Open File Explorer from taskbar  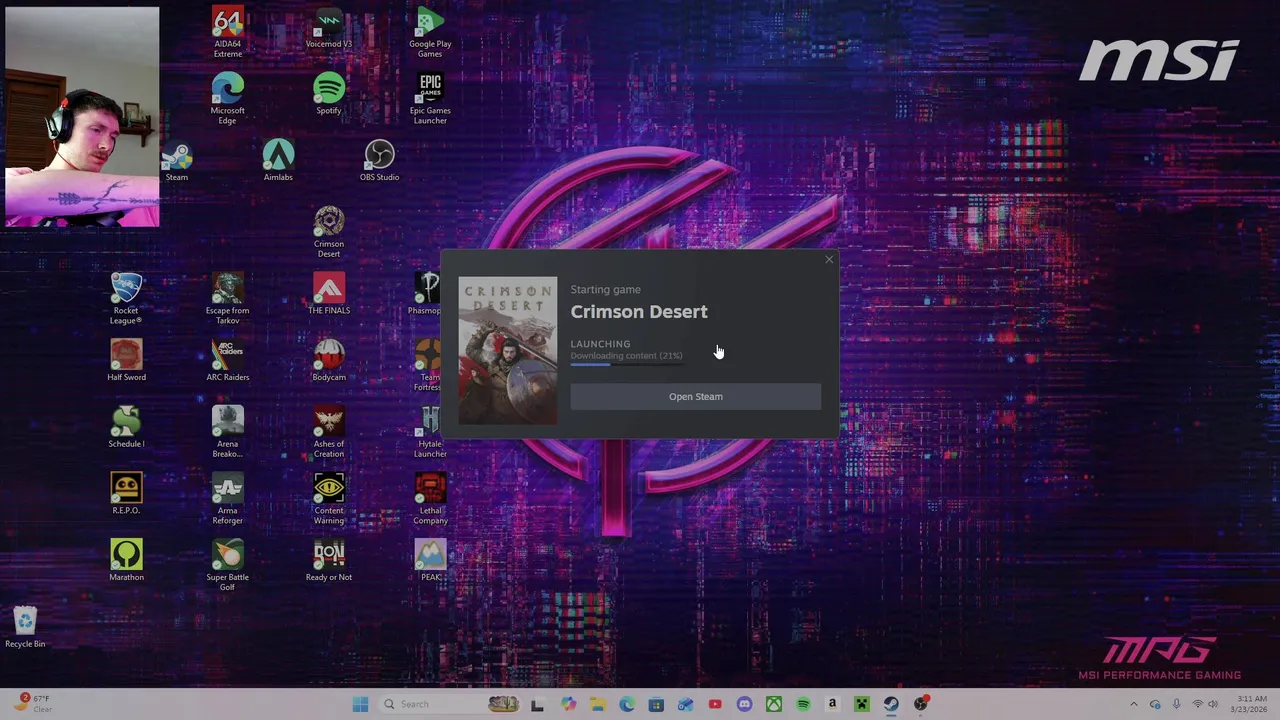pos(597,704)
